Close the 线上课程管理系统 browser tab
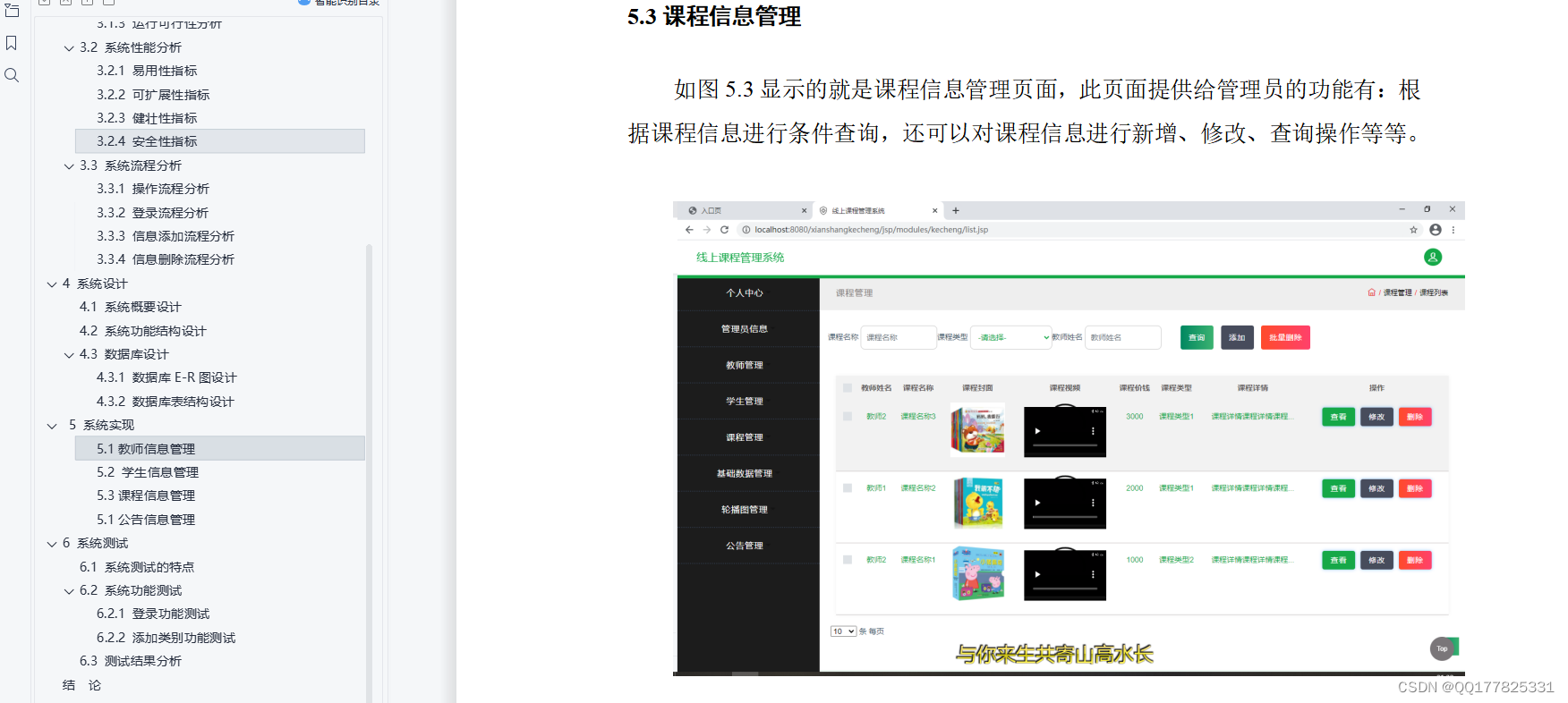 [935, 211]
